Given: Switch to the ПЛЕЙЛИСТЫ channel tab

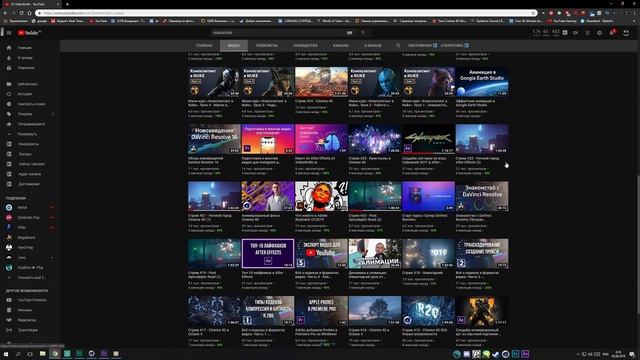Looking at the screenshot, I should point(267,46).
